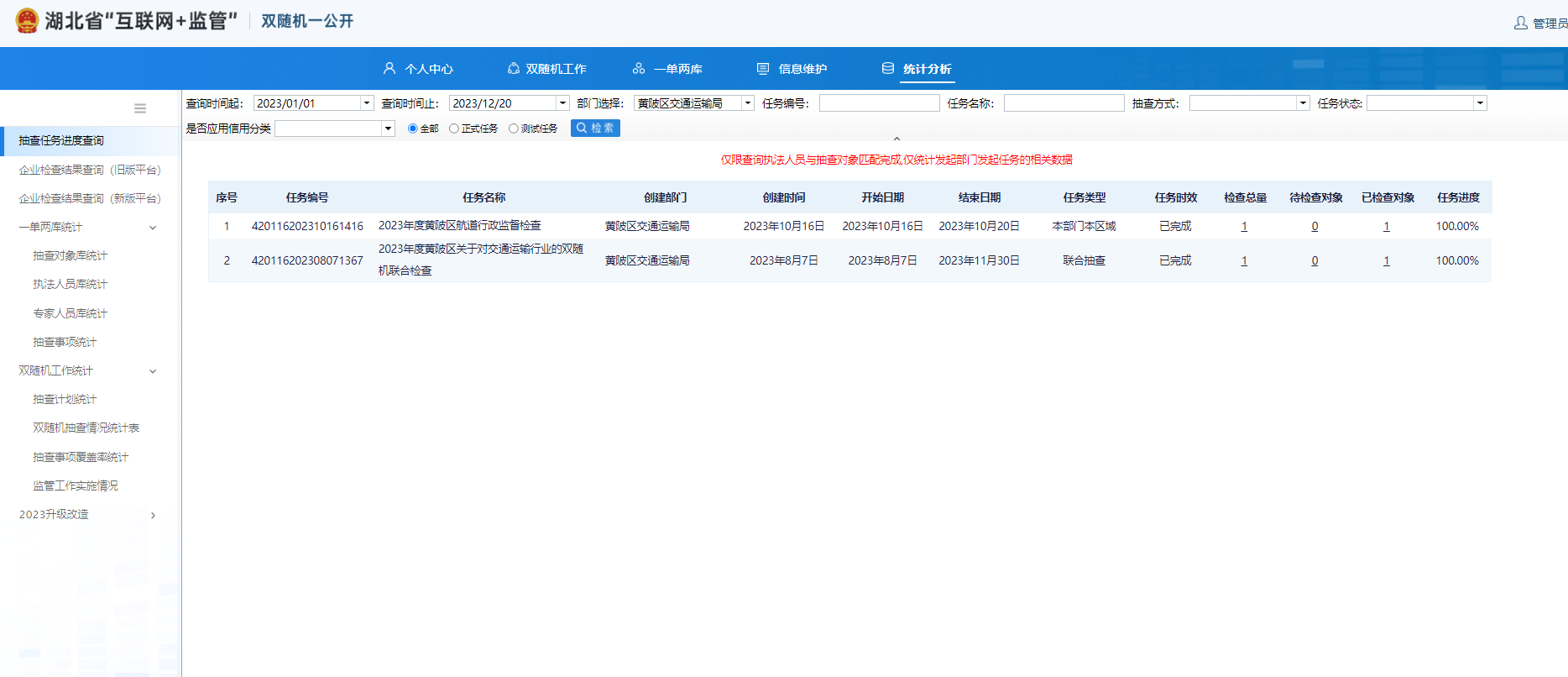Click the 信息维护 navigation icon

[763, 68]
